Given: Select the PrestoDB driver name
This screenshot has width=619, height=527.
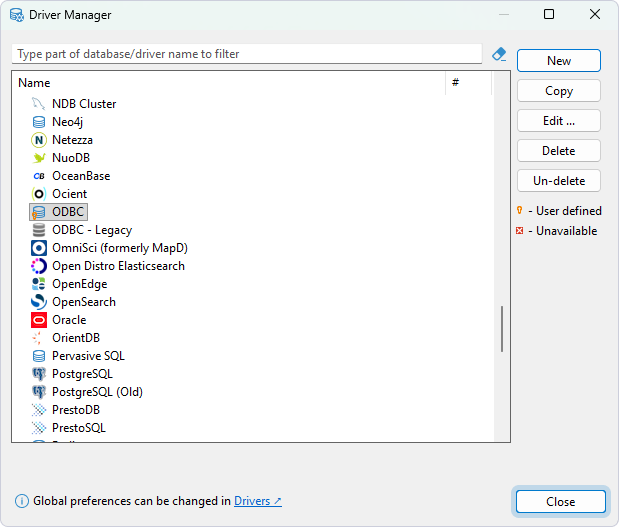Looking at the screenshot, I should [76, 410].
